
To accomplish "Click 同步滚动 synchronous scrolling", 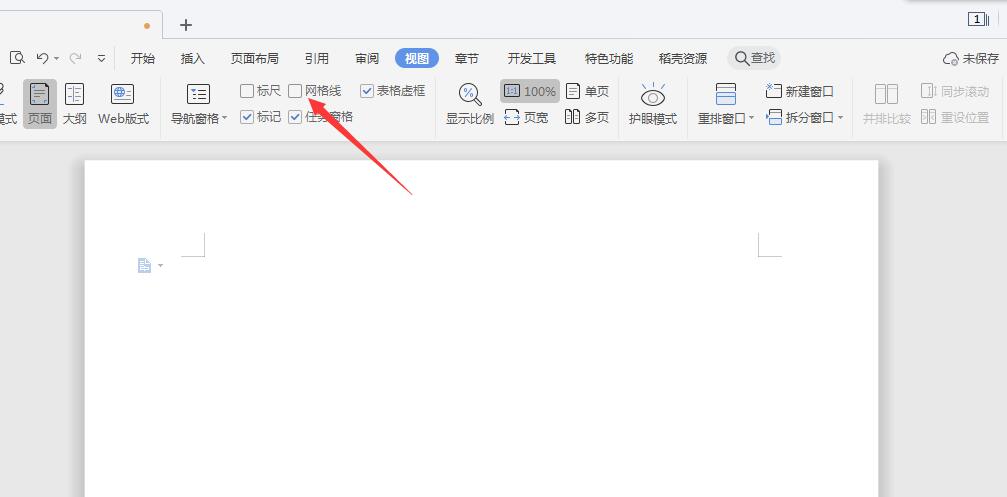I will point(955,91).
